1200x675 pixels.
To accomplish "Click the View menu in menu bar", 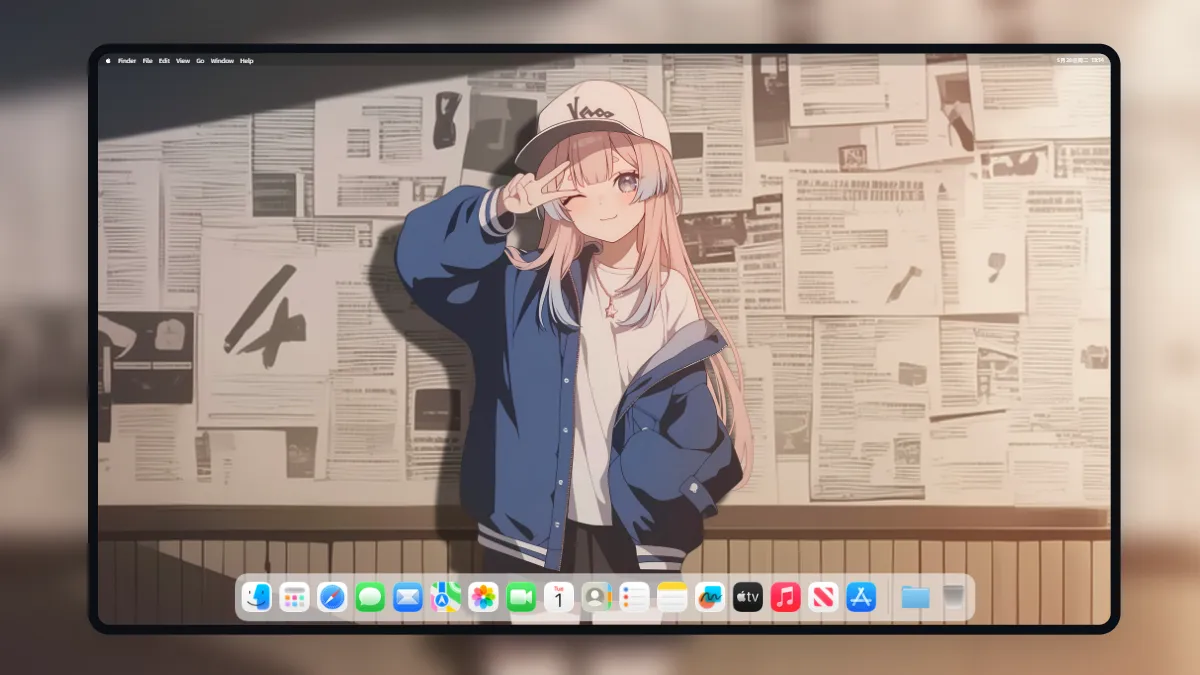I will tap(183, 61).
